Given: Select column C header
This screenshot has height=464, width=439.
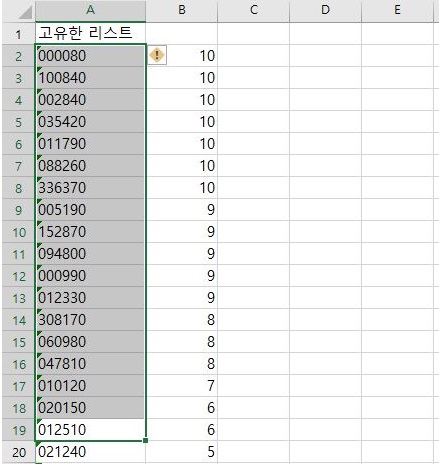Looking at the screenshot, I should pyautogui.click(x=254, y=10).
